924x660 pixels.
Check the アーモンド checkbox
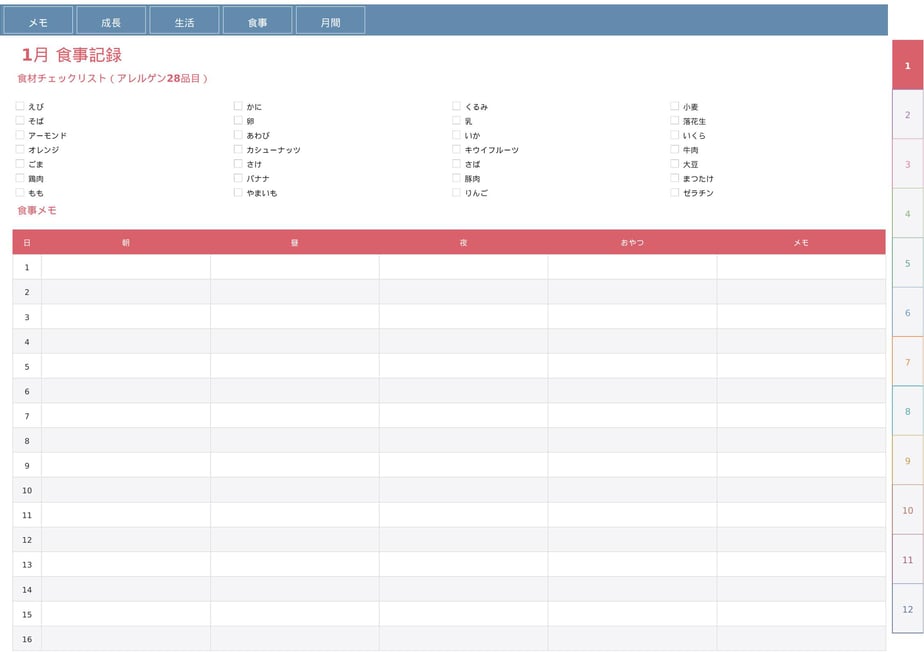pyautogui.click(x=20, y=135)
